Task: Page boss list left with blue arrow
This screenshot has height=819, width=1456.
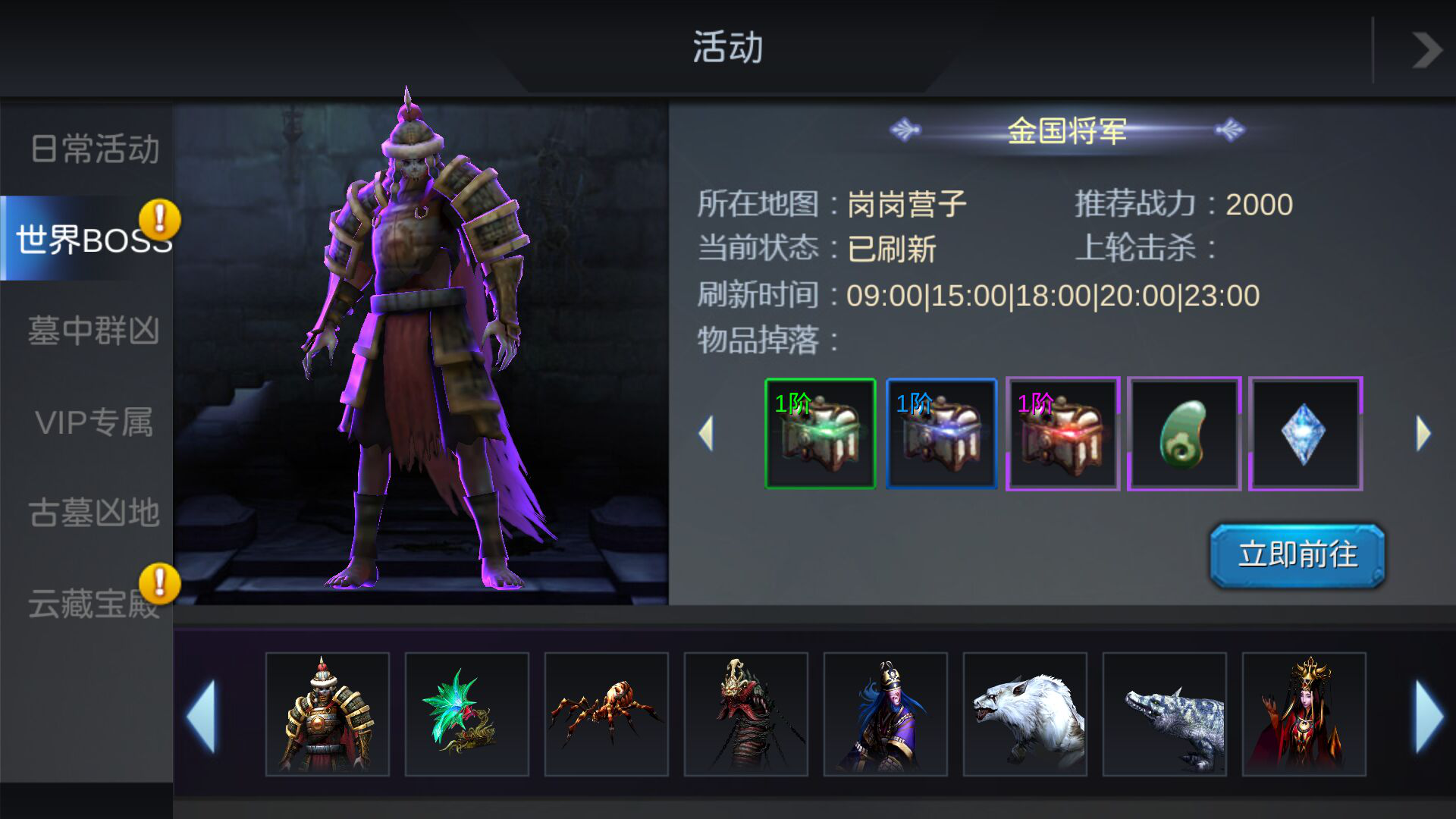Action: click(202, 716)
